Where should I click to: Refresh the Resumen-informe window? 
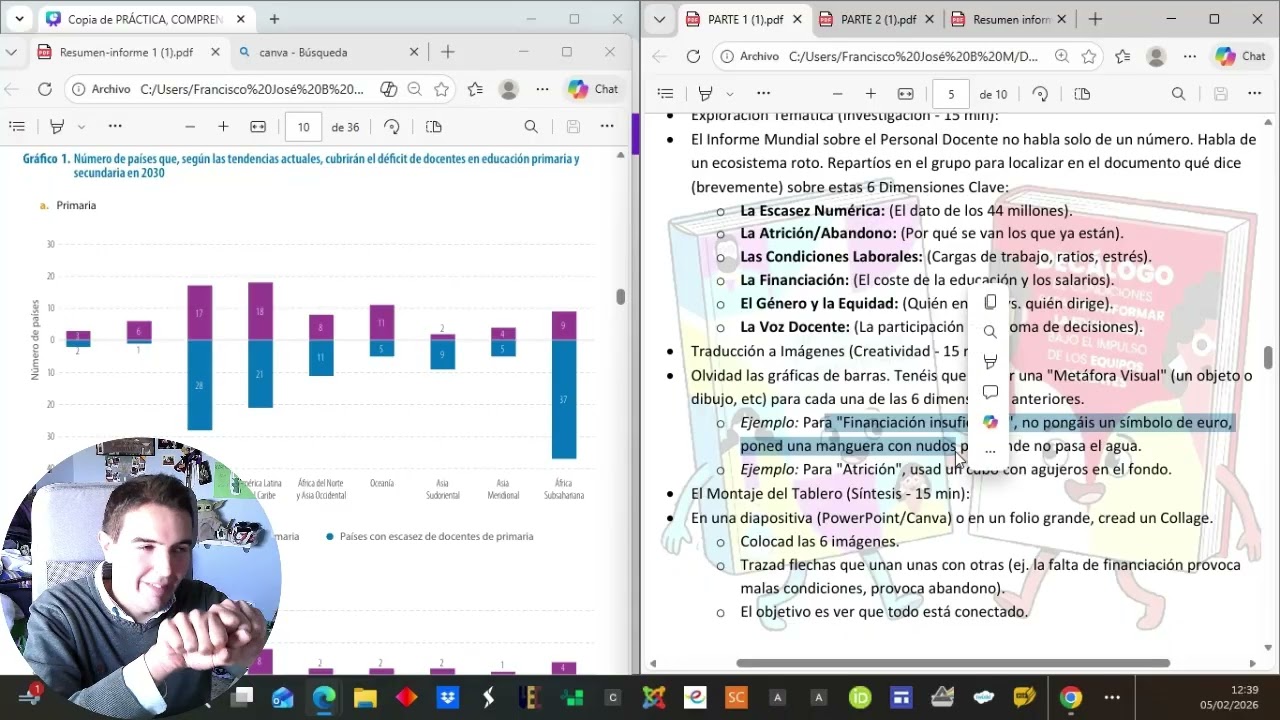click(x=45, y=89)
